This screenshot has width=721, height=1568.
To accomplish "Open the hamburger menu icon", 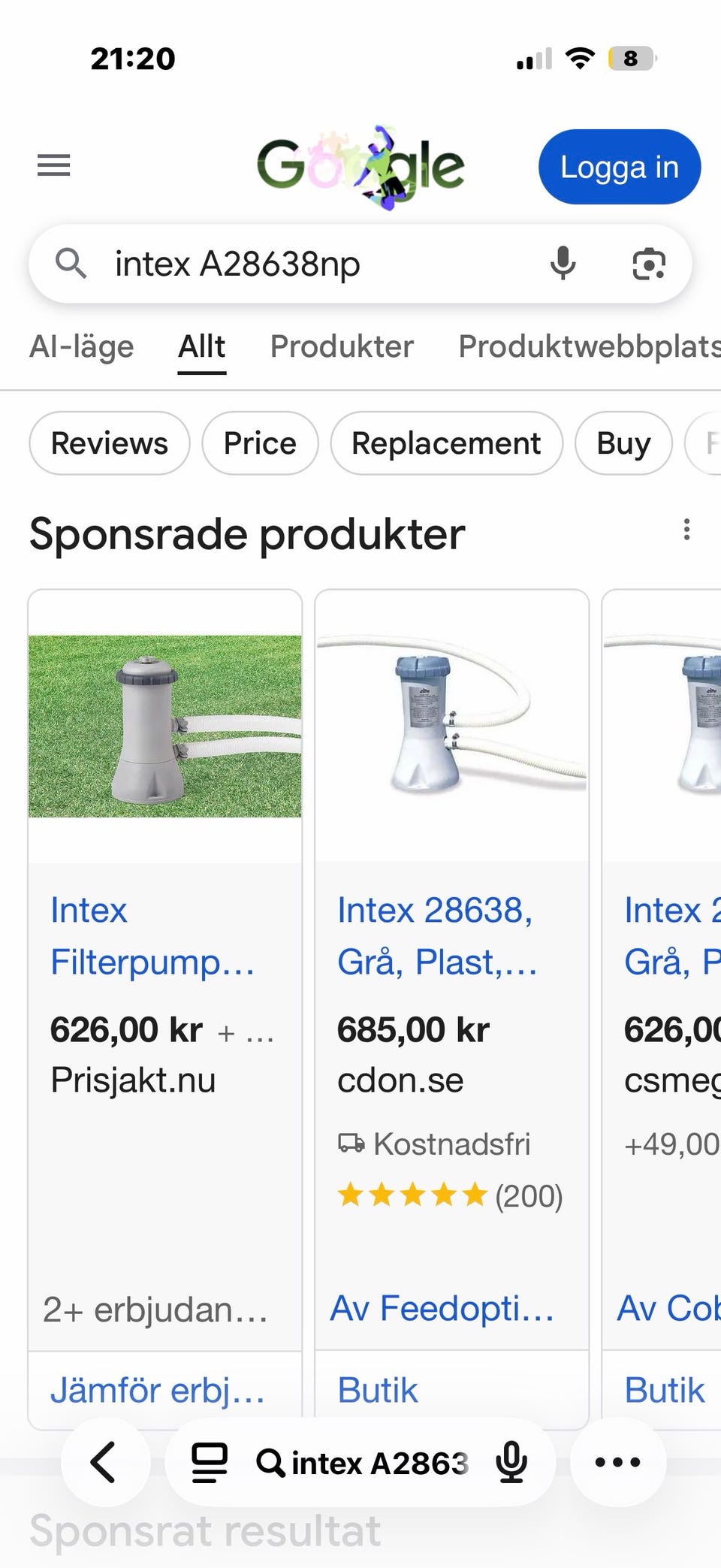I will pos(54,165).
